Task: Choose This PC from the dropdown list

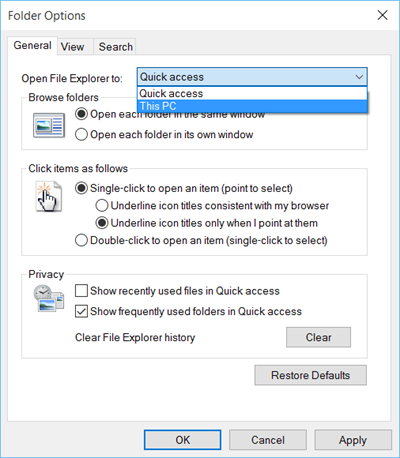Action: click(x=252, y=106)
